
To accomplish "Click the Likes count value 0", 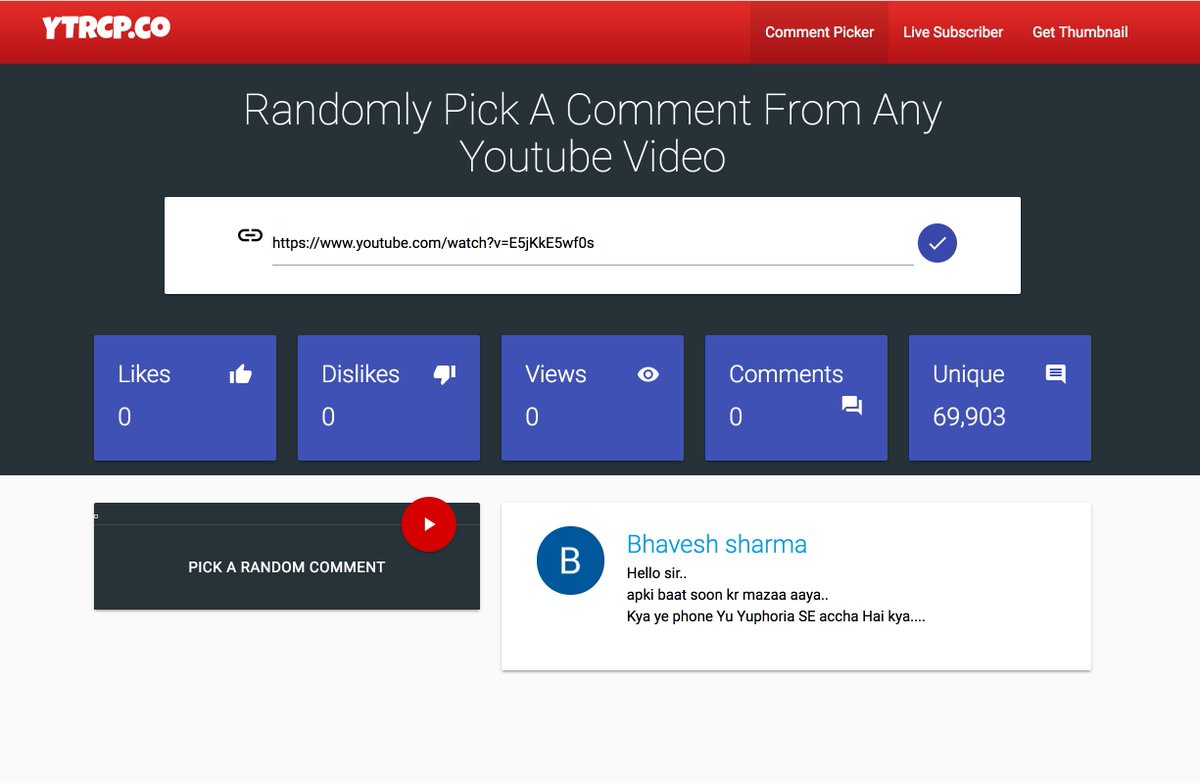I will pyautogui.click(x=124, y=417).
